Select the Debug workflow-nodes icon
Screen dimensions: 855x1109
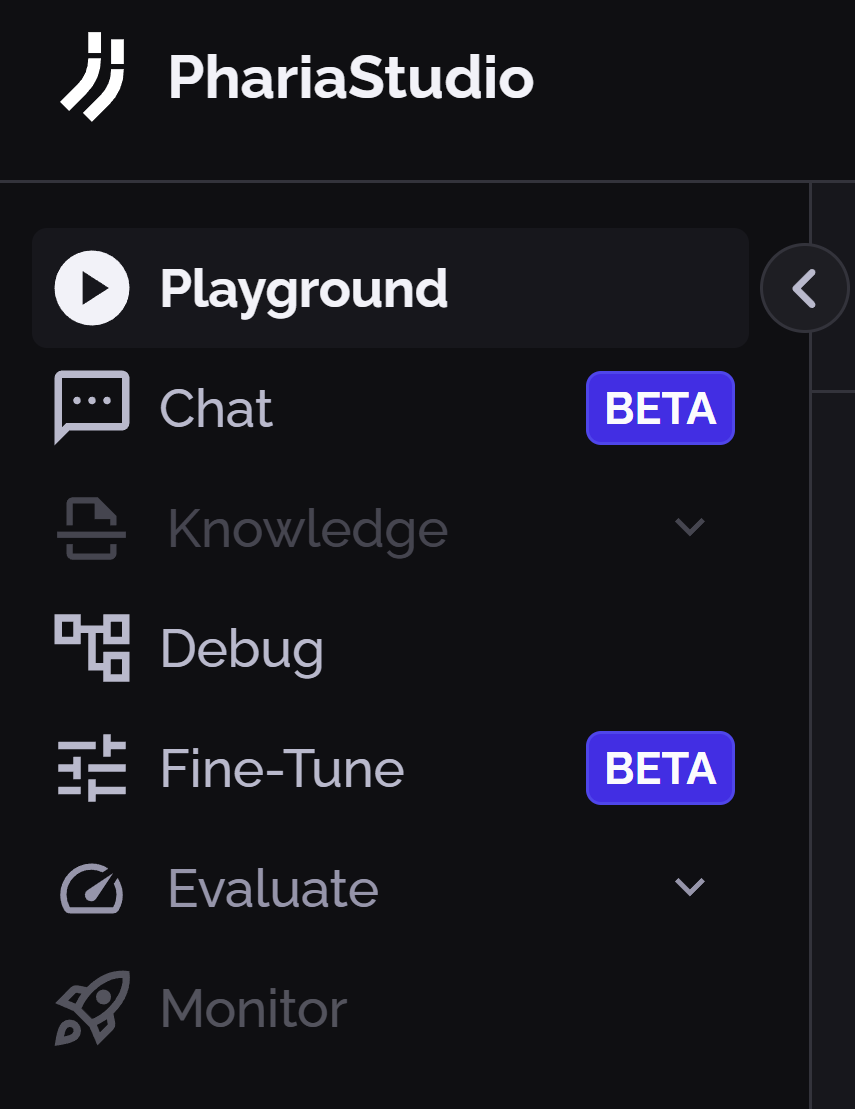pos(90,648)
